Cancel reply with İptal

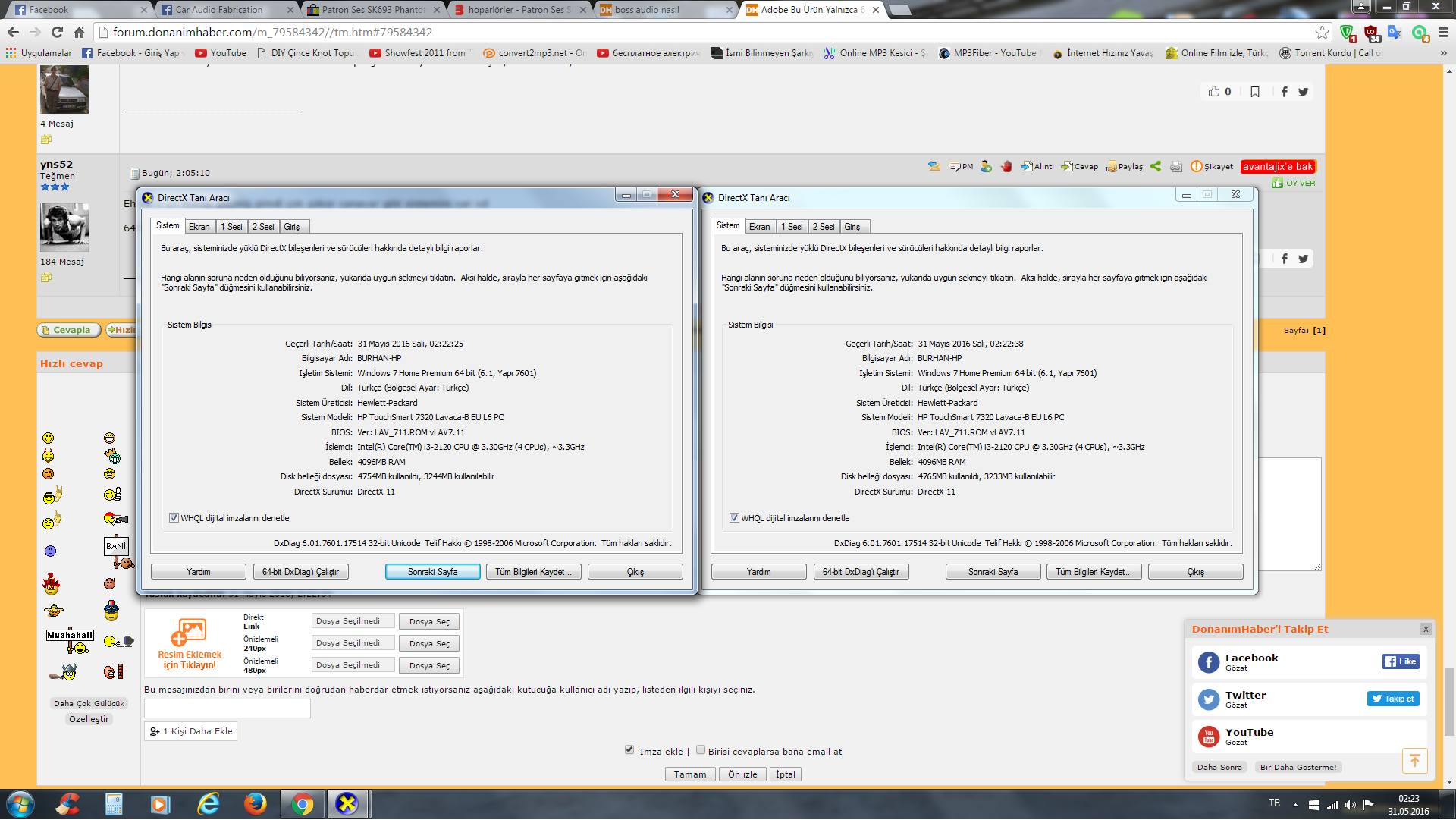[x=786, y=774]
